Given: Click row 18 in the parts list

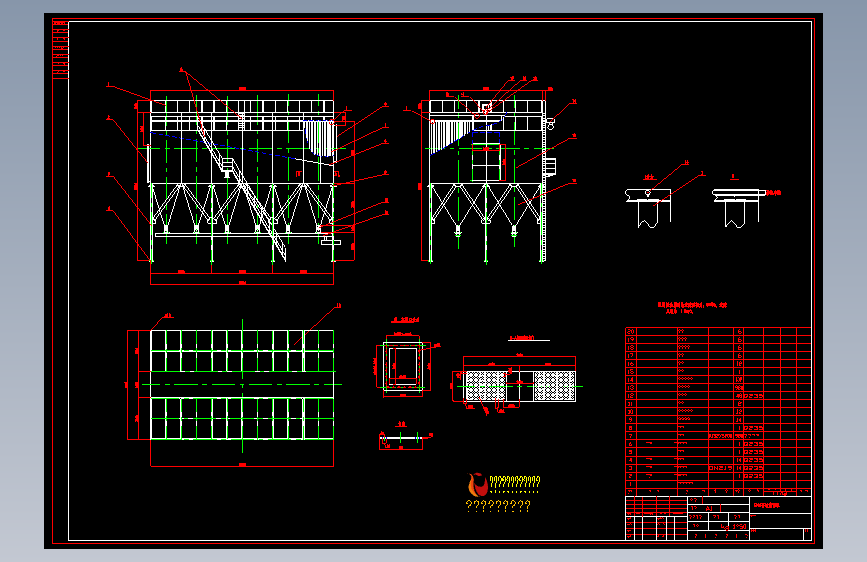Looking at the screenshot, I should [x=718, y=347].
